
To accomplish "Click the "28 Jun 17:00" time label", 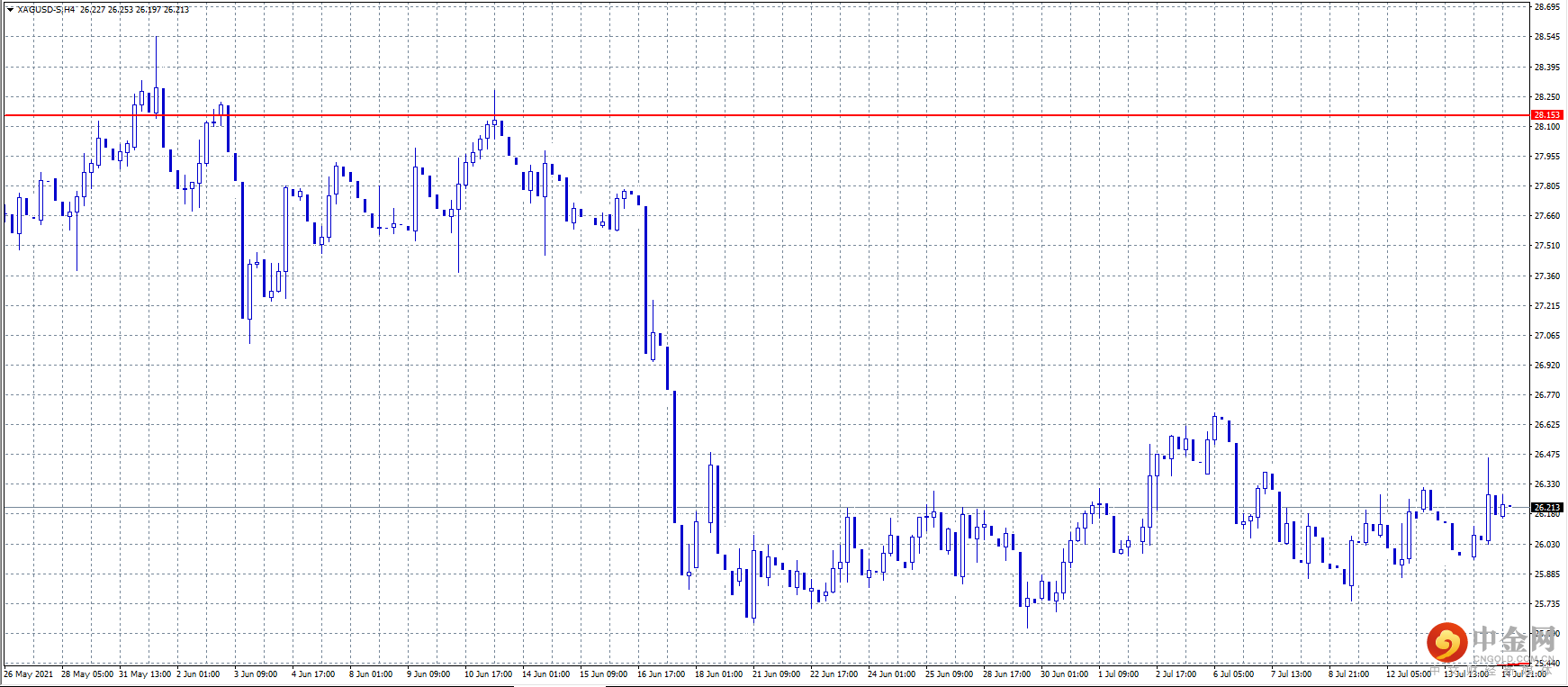I will click(x=1007, y=674).
